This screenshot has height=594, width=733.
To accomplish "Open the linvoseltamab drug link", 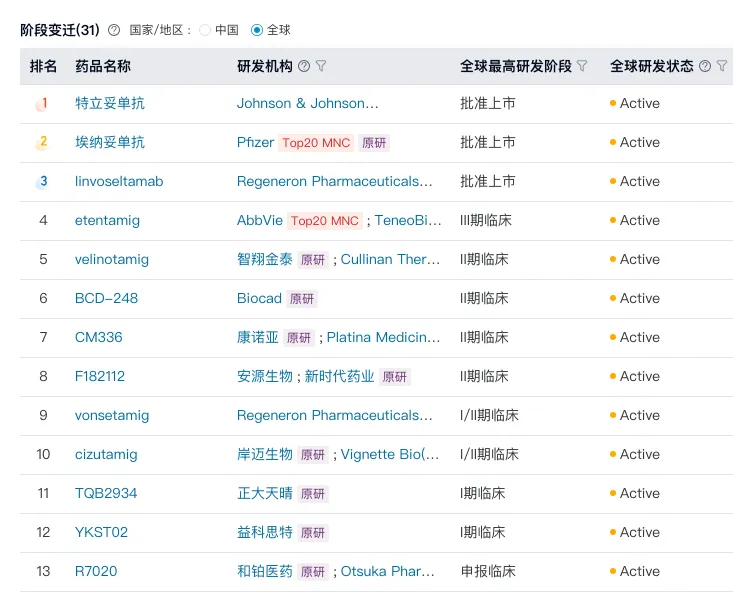I will pyautogui.click(x=119, y=181).
